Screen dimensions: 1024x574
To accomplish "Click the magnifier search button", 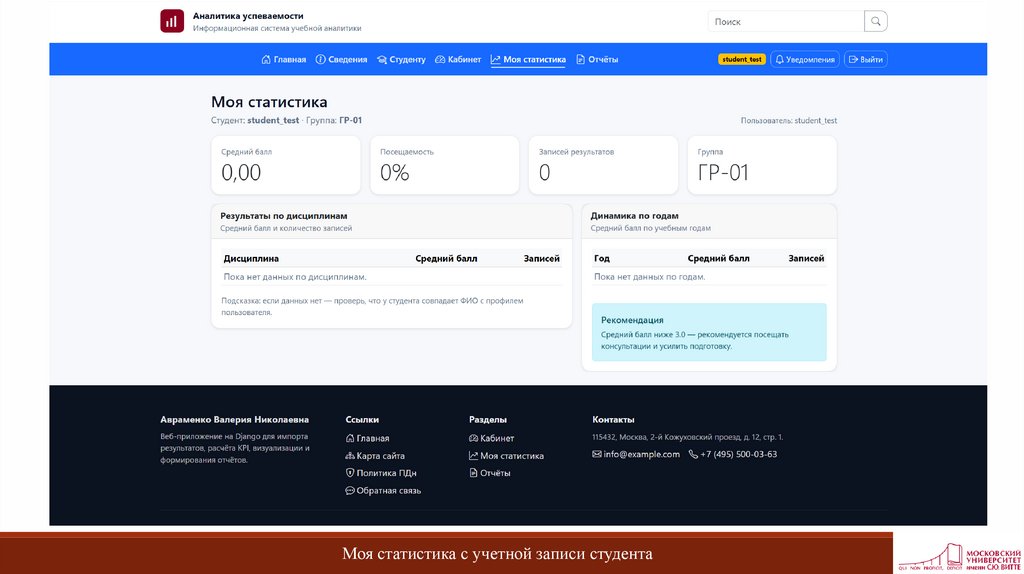I will click(876, 22).
